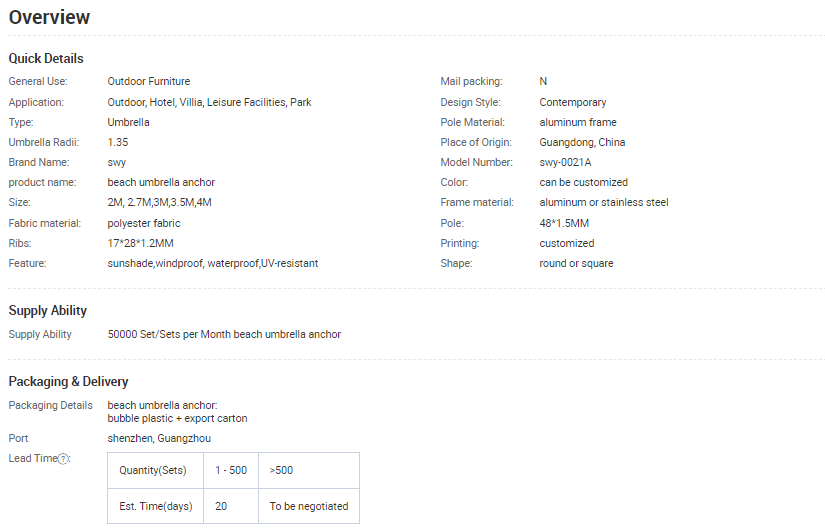
Task: Click the Quantity(Sets) table header cell
Action: [155, 470]
